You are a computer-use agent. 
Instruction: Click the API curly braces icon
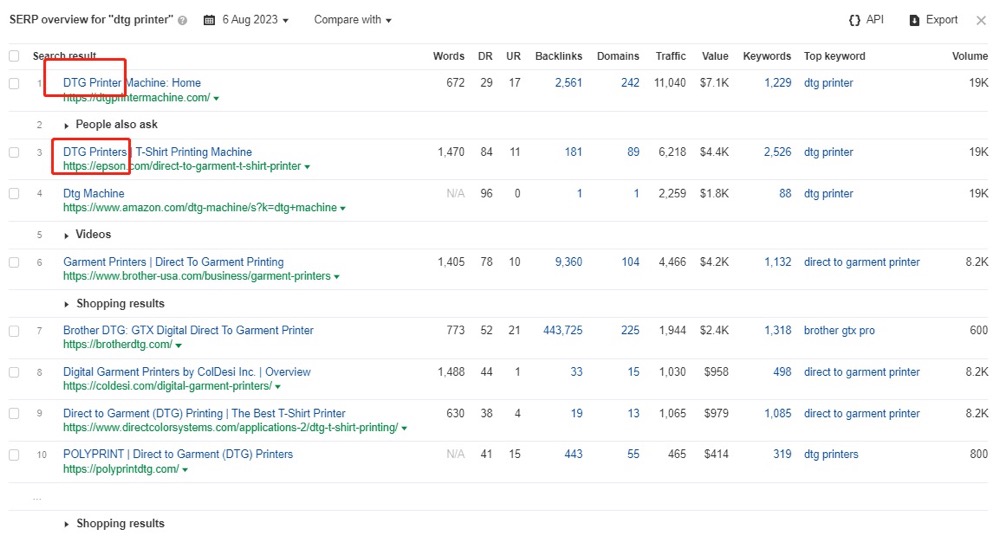(855, 20)
